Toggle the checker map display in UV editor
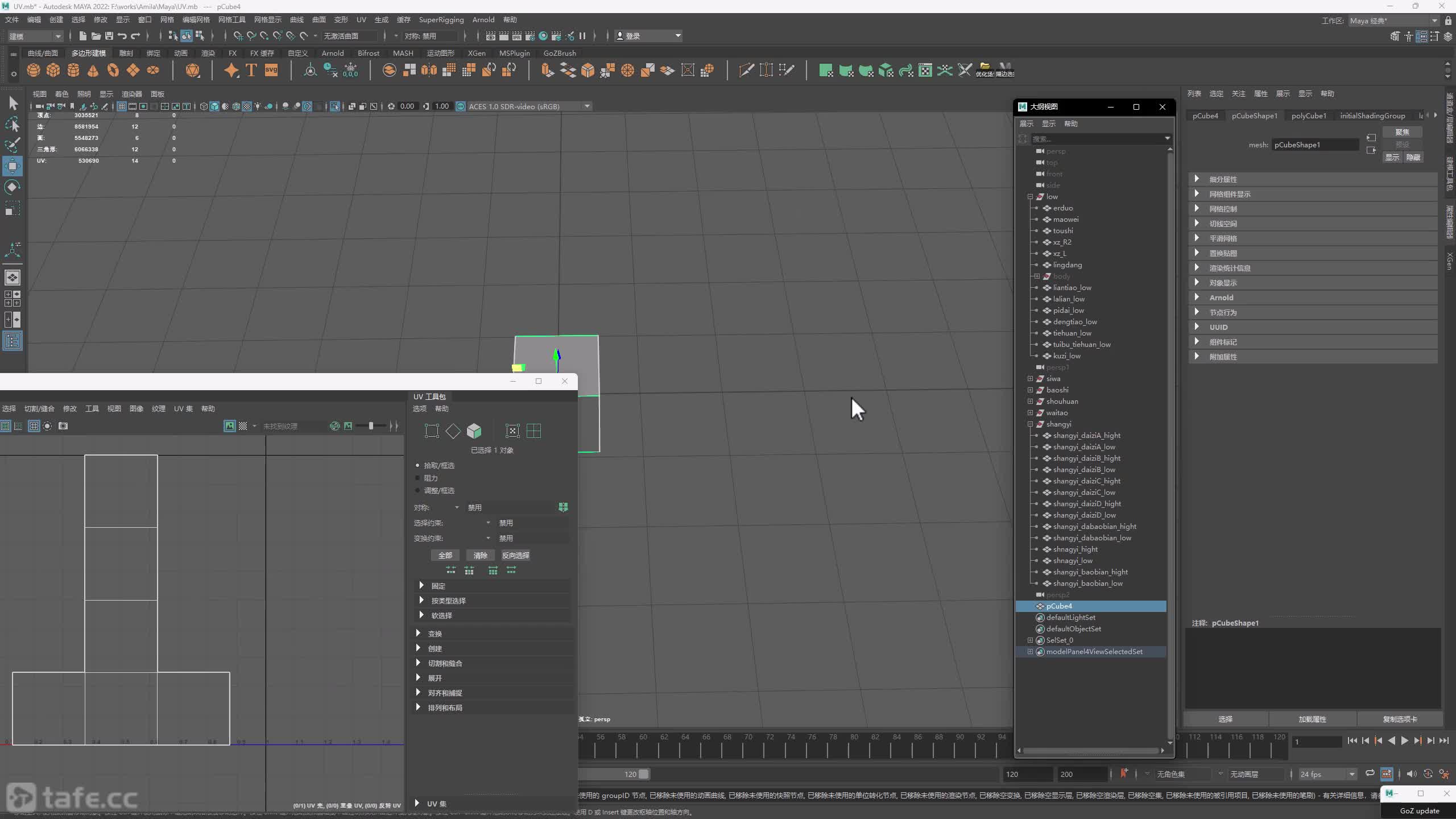Image resolution: width=1456 pixels, height=819 pixels. [x=243, y=426]
